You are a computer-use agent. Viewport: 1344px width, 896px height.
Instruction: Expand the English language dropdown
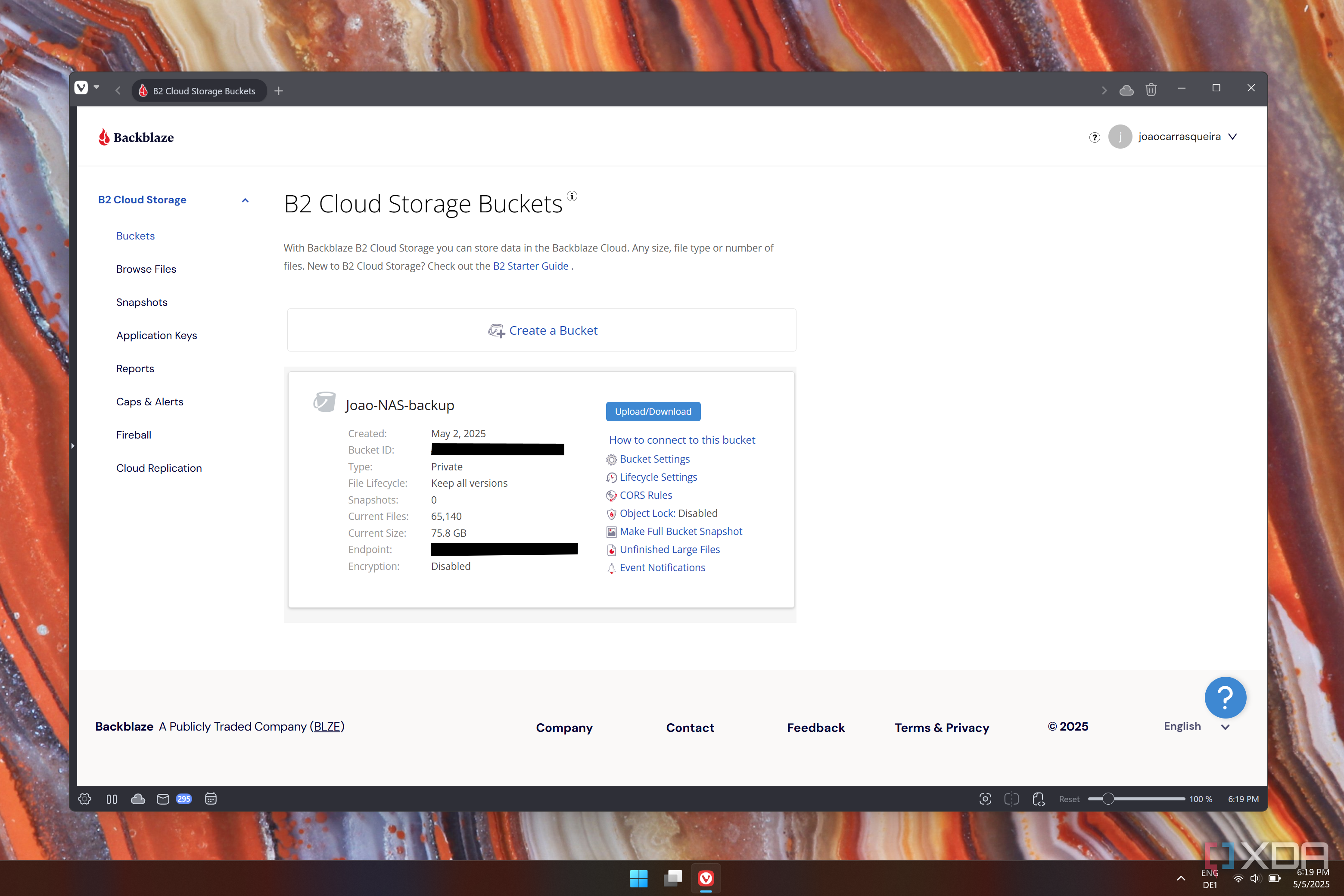click(x=1197, y=726)
